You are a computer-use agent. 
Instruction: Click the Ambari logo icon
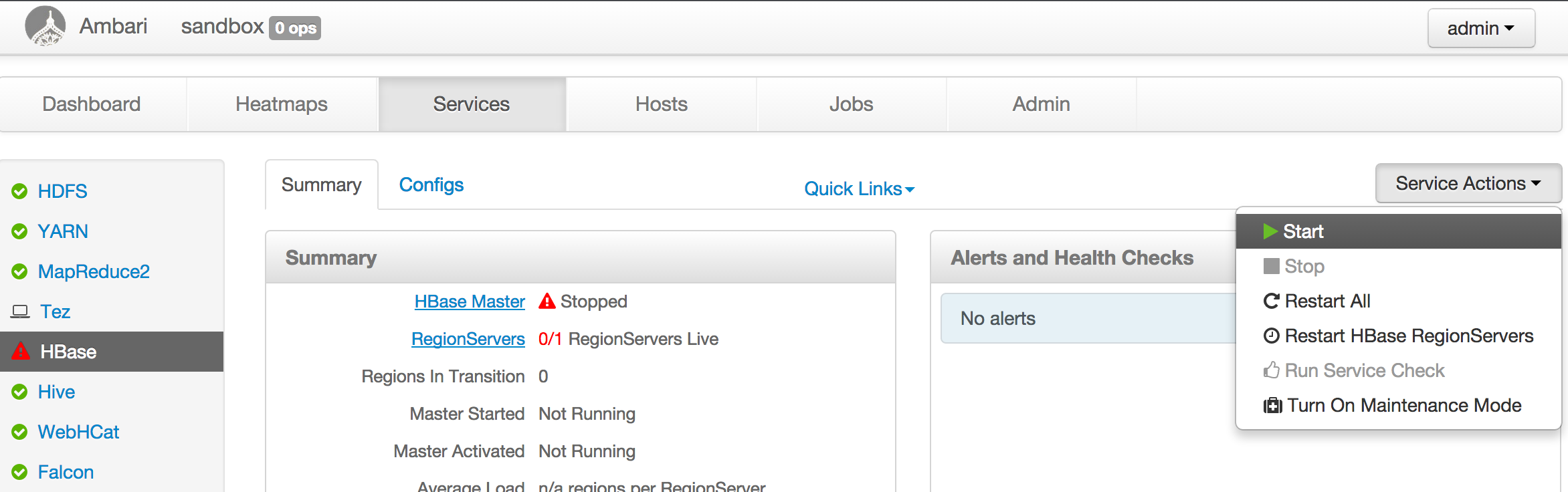45,26
